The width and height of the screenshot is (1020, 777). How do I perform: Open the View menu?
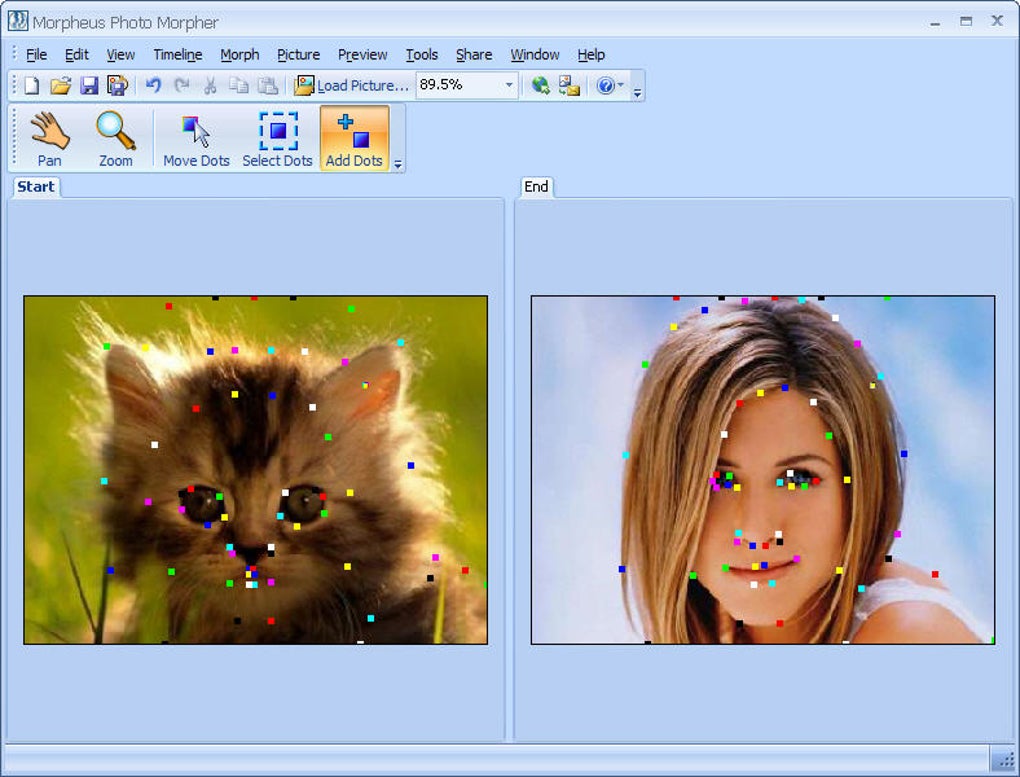pyautogui.click(x=121, y=55)
